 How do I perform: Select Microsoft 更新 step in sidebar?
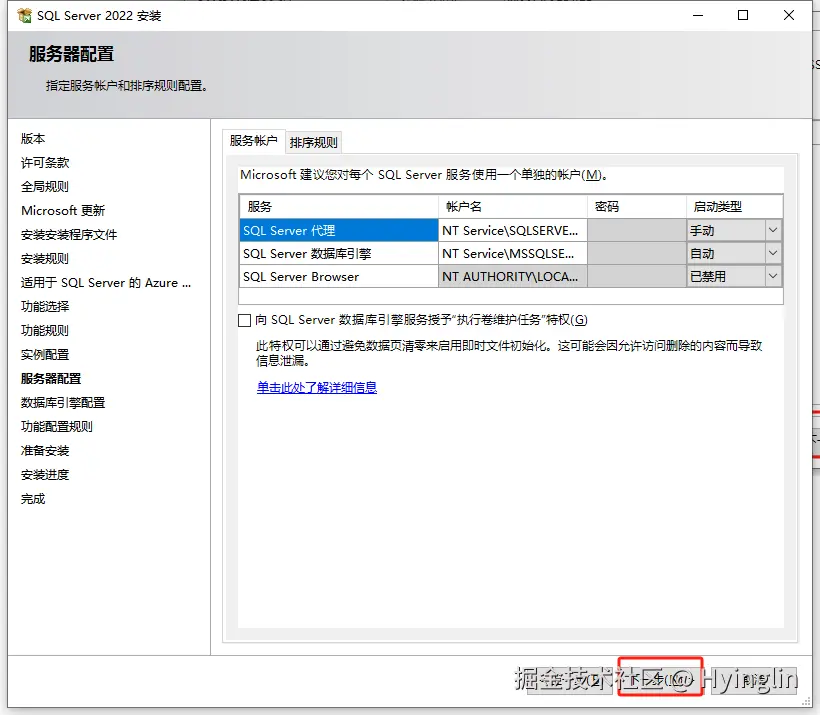pos(63,211)
